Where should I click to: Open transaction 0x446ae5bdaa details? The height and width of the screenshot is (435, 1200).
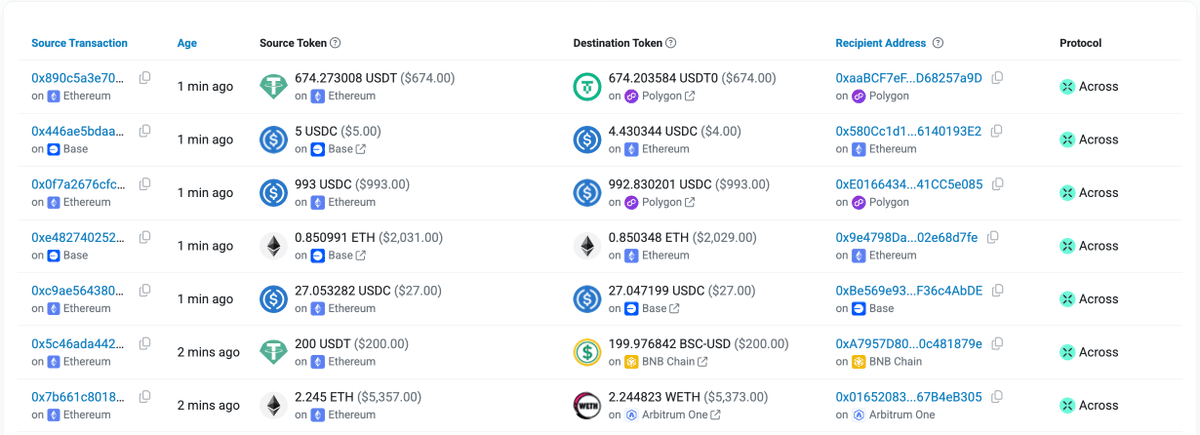point(78,131)
